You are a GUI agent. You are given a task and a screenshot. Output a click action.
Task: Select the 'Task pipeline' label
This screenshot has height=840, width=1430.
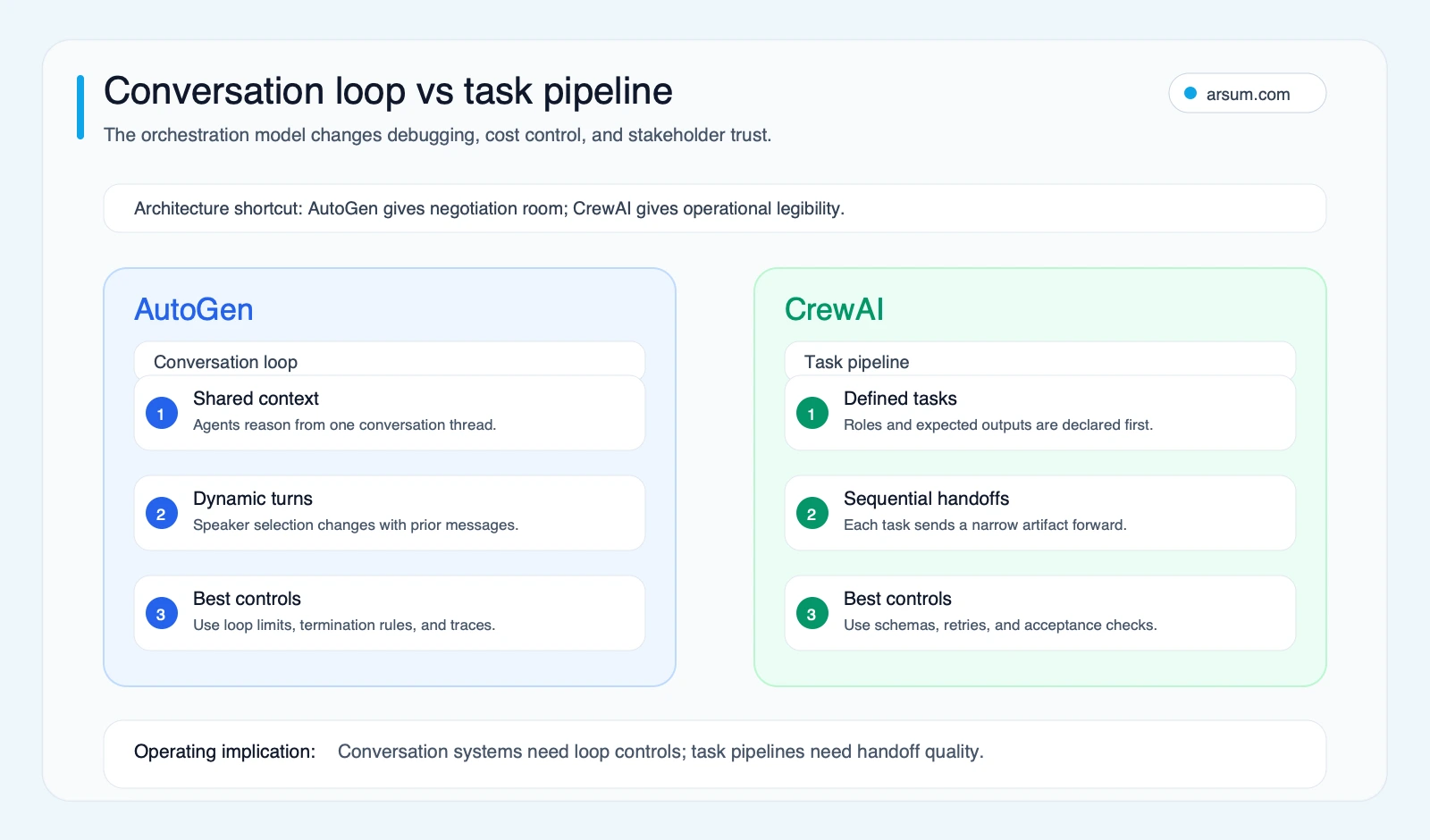pos(856,362)
